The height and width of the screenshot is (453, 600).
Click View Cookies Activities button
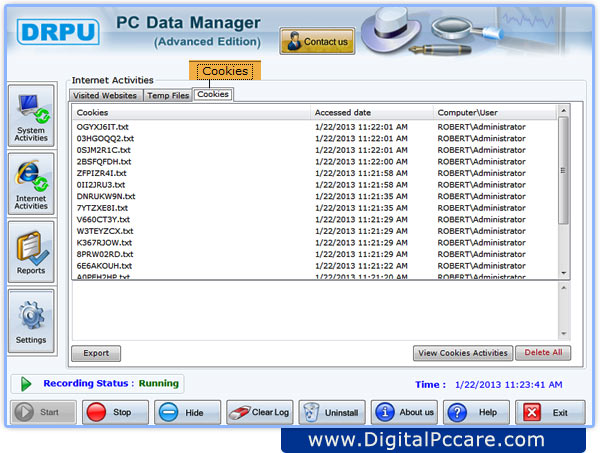(x=463, y=353)
